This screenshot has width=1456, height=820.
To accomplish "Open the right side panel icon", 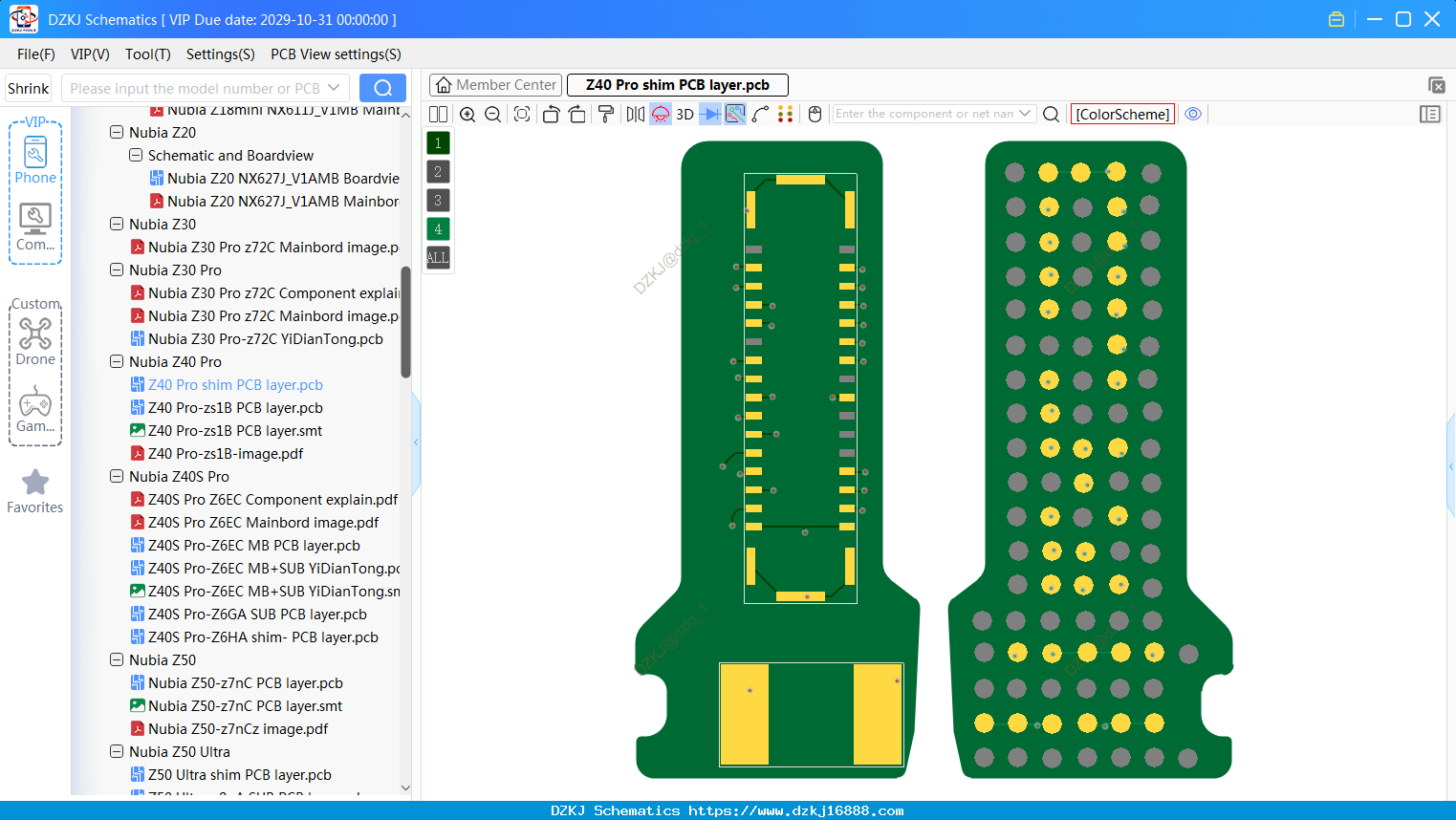I will point(1430,114).
